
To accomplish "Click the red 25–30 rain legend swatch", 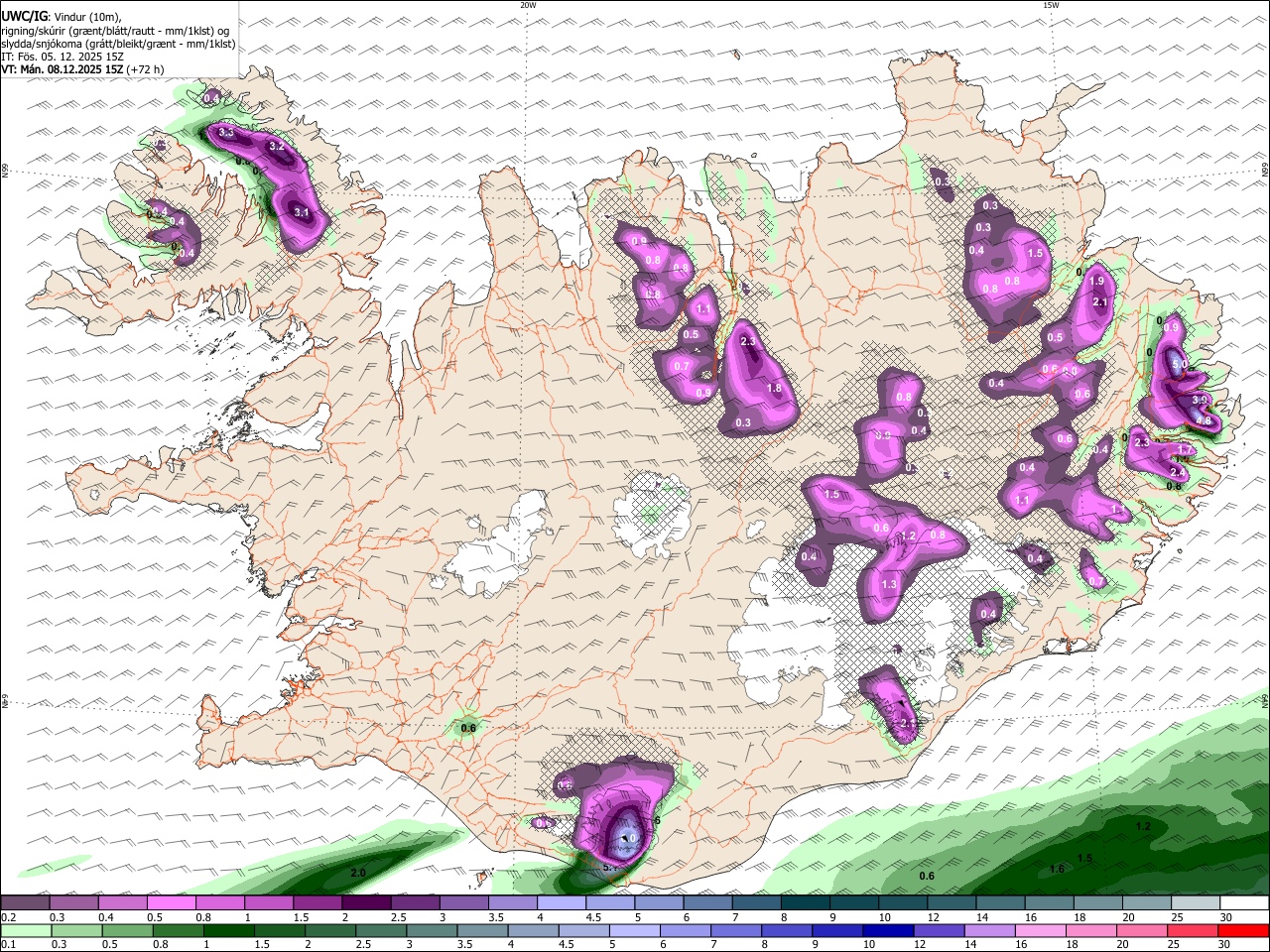I will click(x=1196, y=930).
